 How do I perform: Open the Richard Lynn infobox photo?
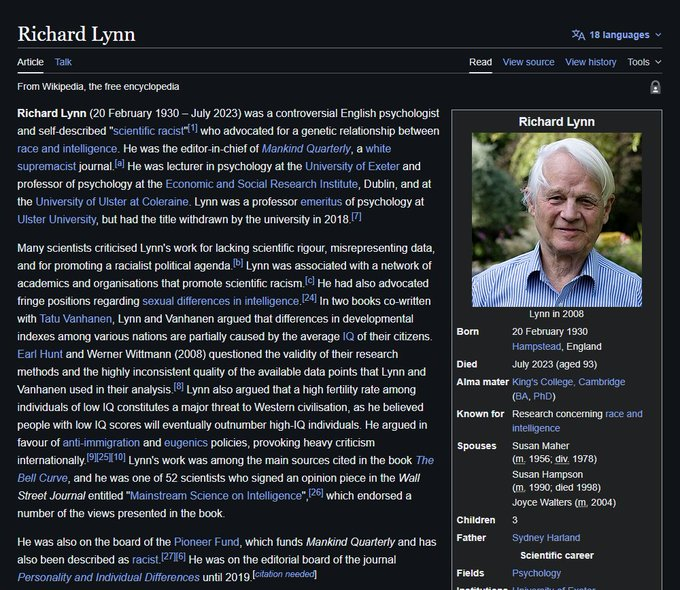557,220
